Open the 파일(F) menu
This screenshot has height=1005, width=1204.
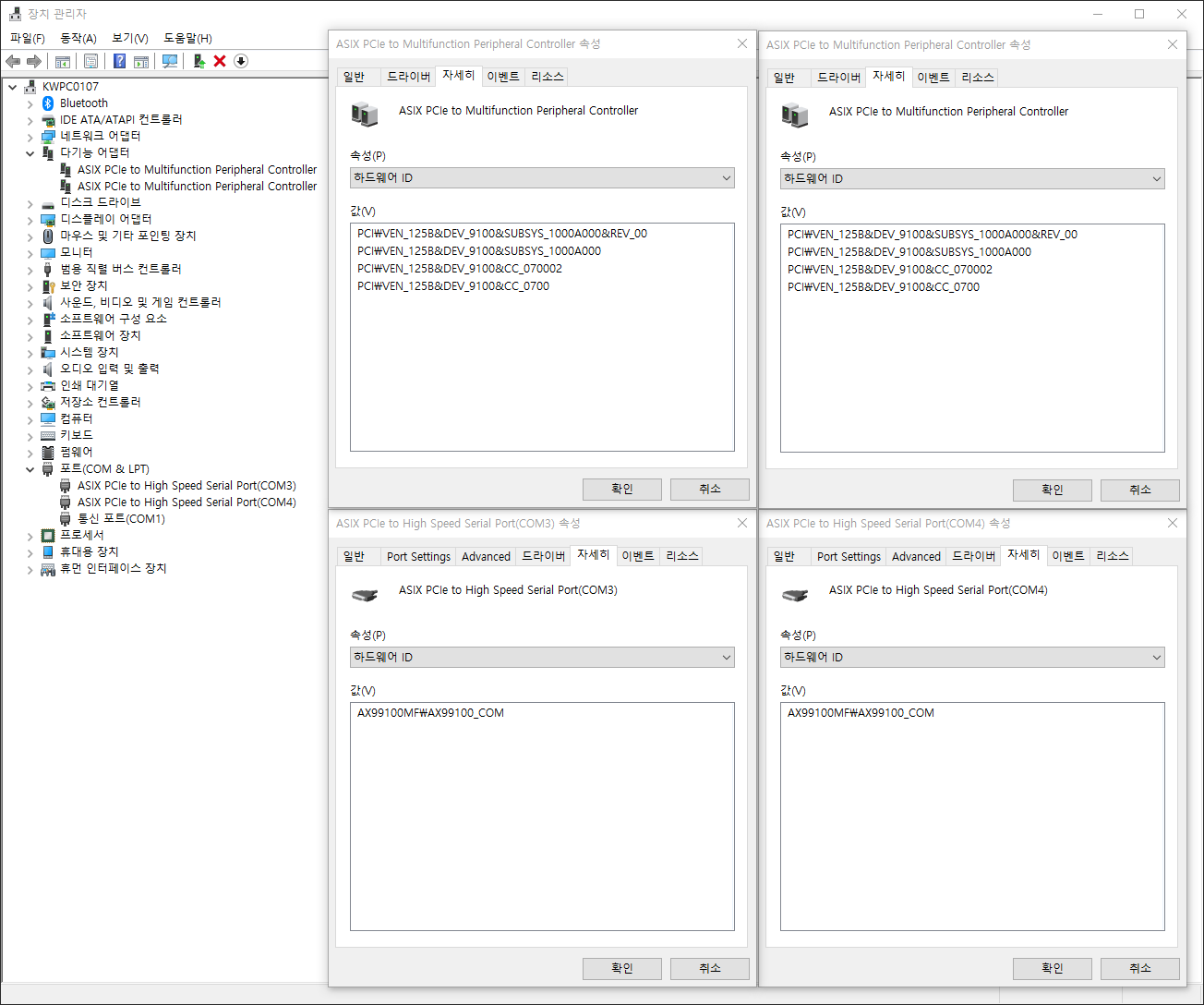[28, 38]
